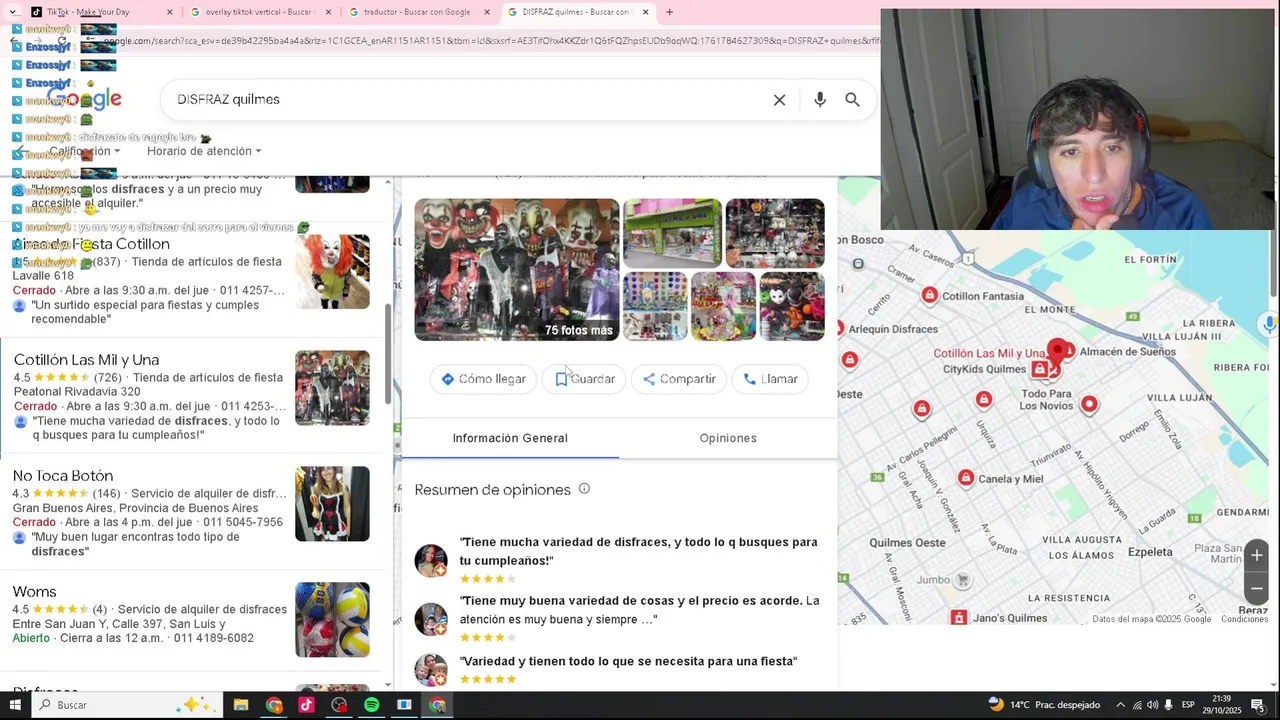The height and width of the screenshot is (720, 1280).
Task: Click the Guardar button
Action: tap(585, 379)
